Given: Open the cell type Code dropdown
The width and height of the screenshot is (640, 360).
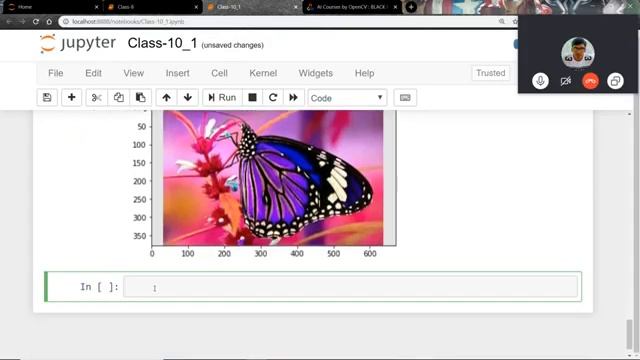Looking at the screenshot, I should coord(347,98).
